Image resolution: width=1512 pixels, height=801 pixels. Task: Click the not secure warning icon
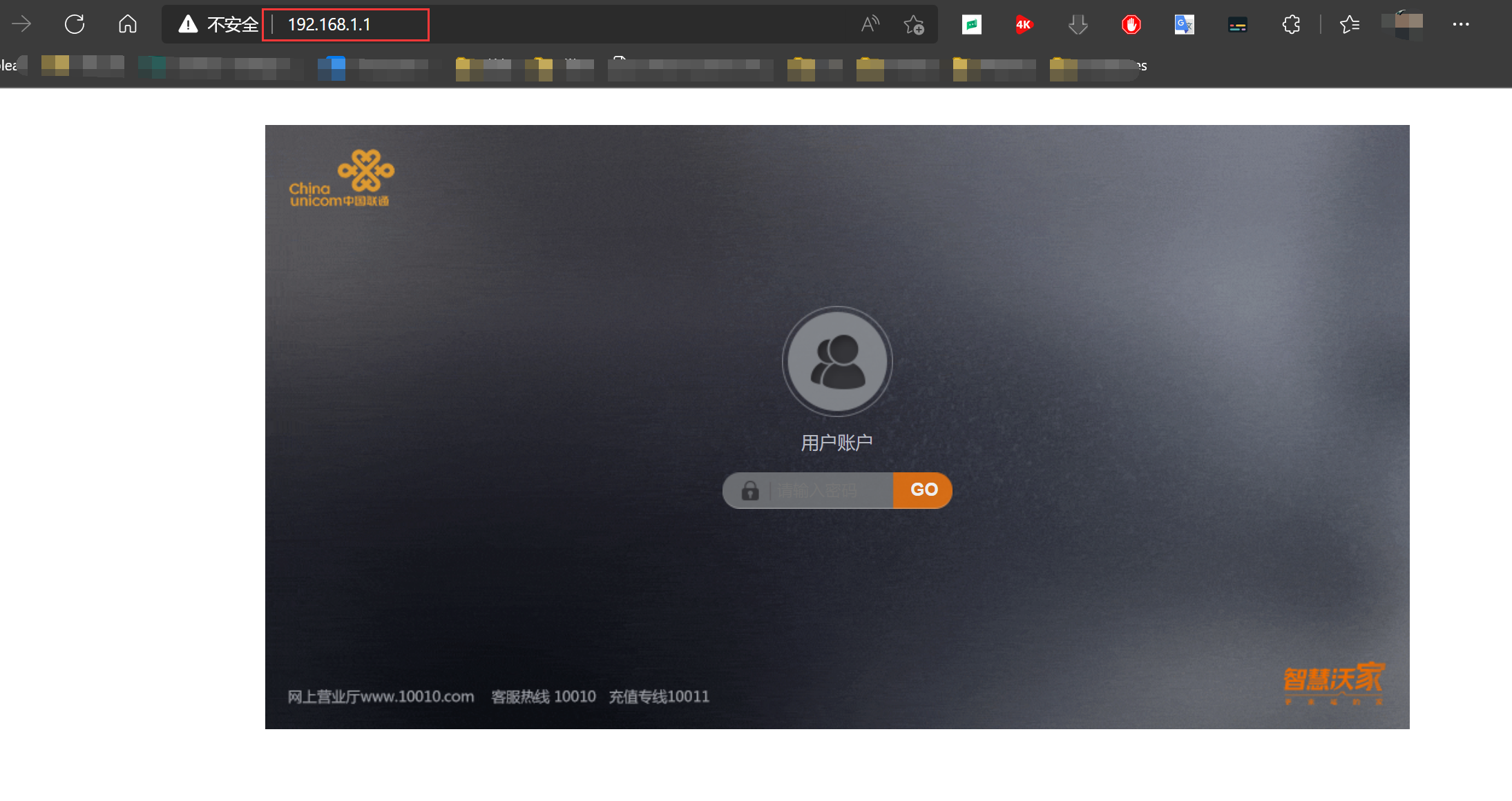coord(188,25)
